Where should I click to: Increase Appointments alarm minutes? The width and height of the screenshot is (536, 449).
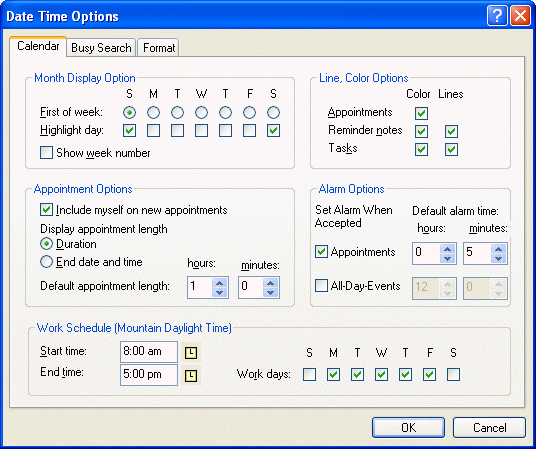(x=498, y=249)
